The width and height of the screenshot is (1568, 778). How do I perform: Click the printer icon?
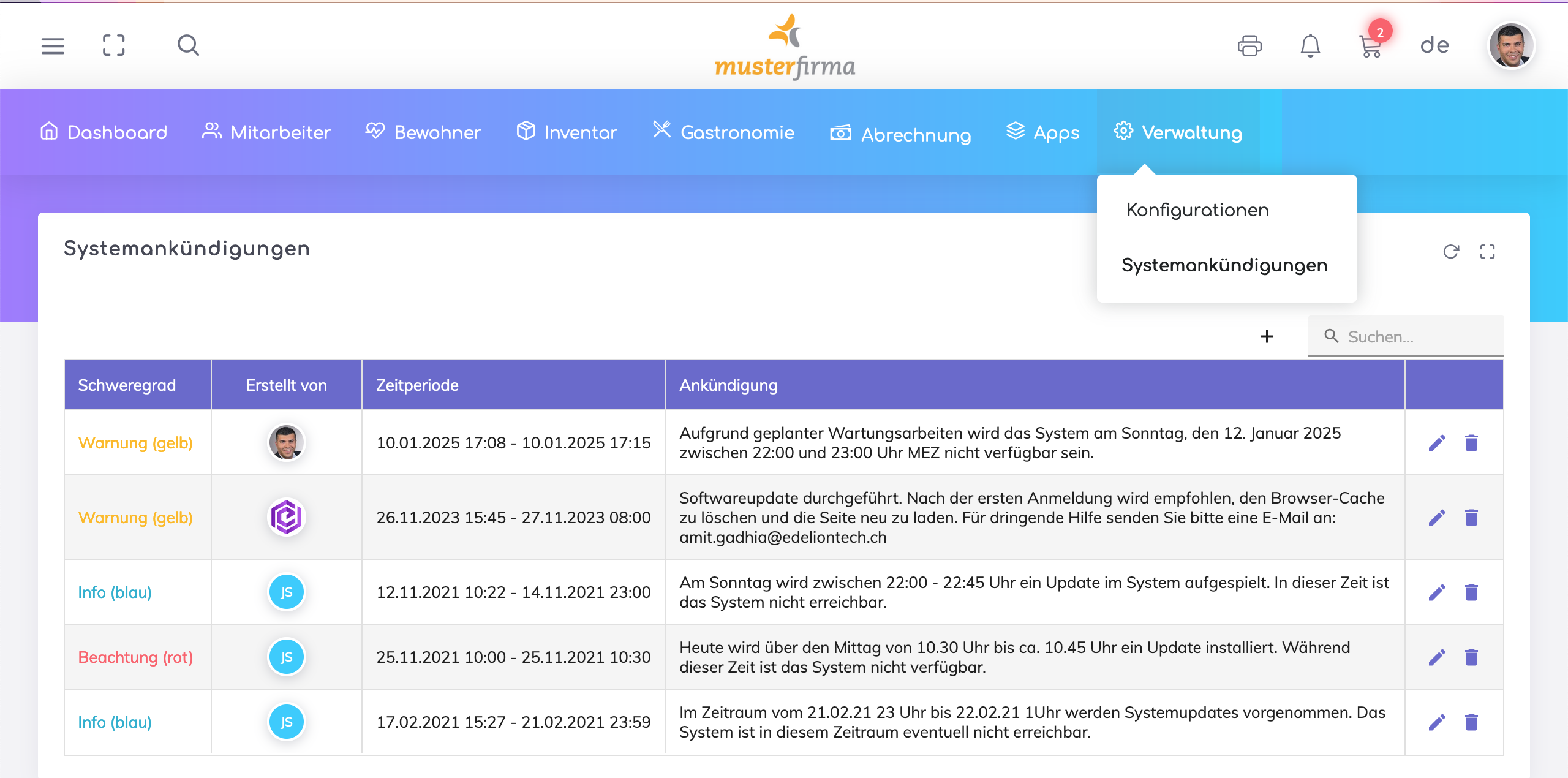pyautogui.click(x=1249, y=45)
